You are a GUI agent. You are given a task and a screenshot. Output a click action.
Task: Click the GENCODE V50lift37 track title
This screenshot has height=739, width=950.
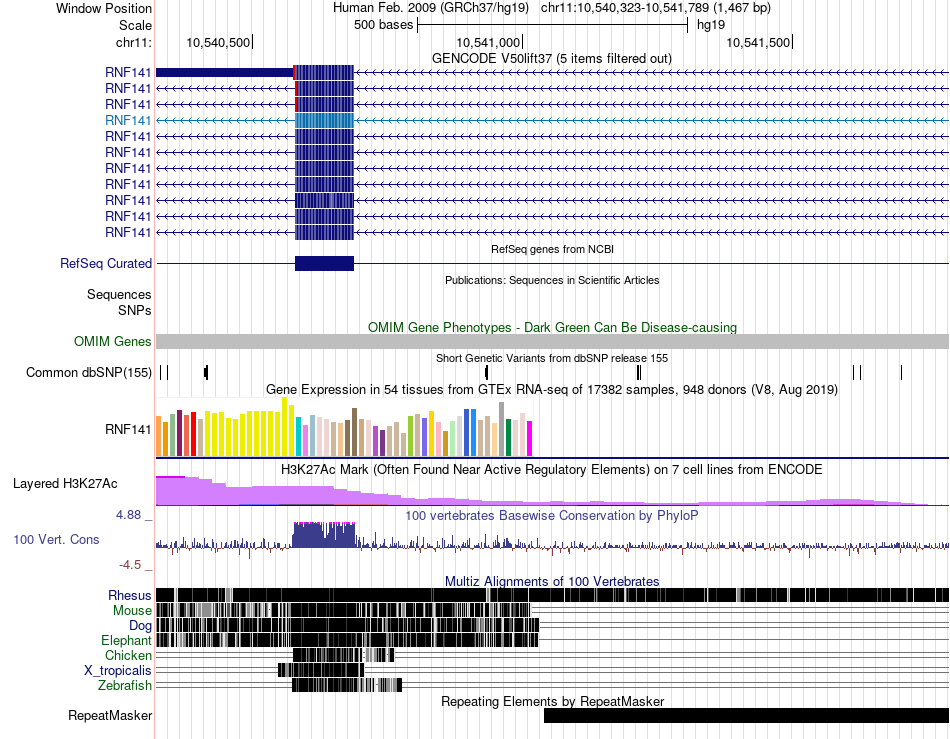[x=551, y=59]
